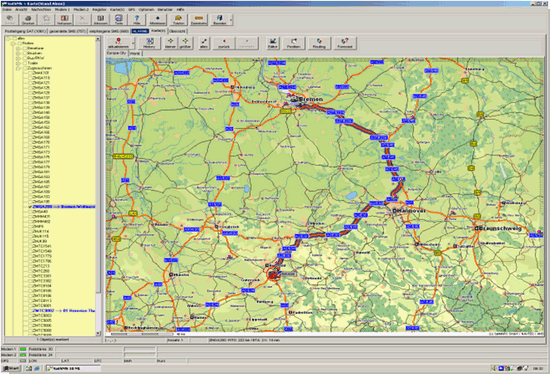Tick the checkbox of top root tree node
This screenshot has height=374, width=550.
15,38
